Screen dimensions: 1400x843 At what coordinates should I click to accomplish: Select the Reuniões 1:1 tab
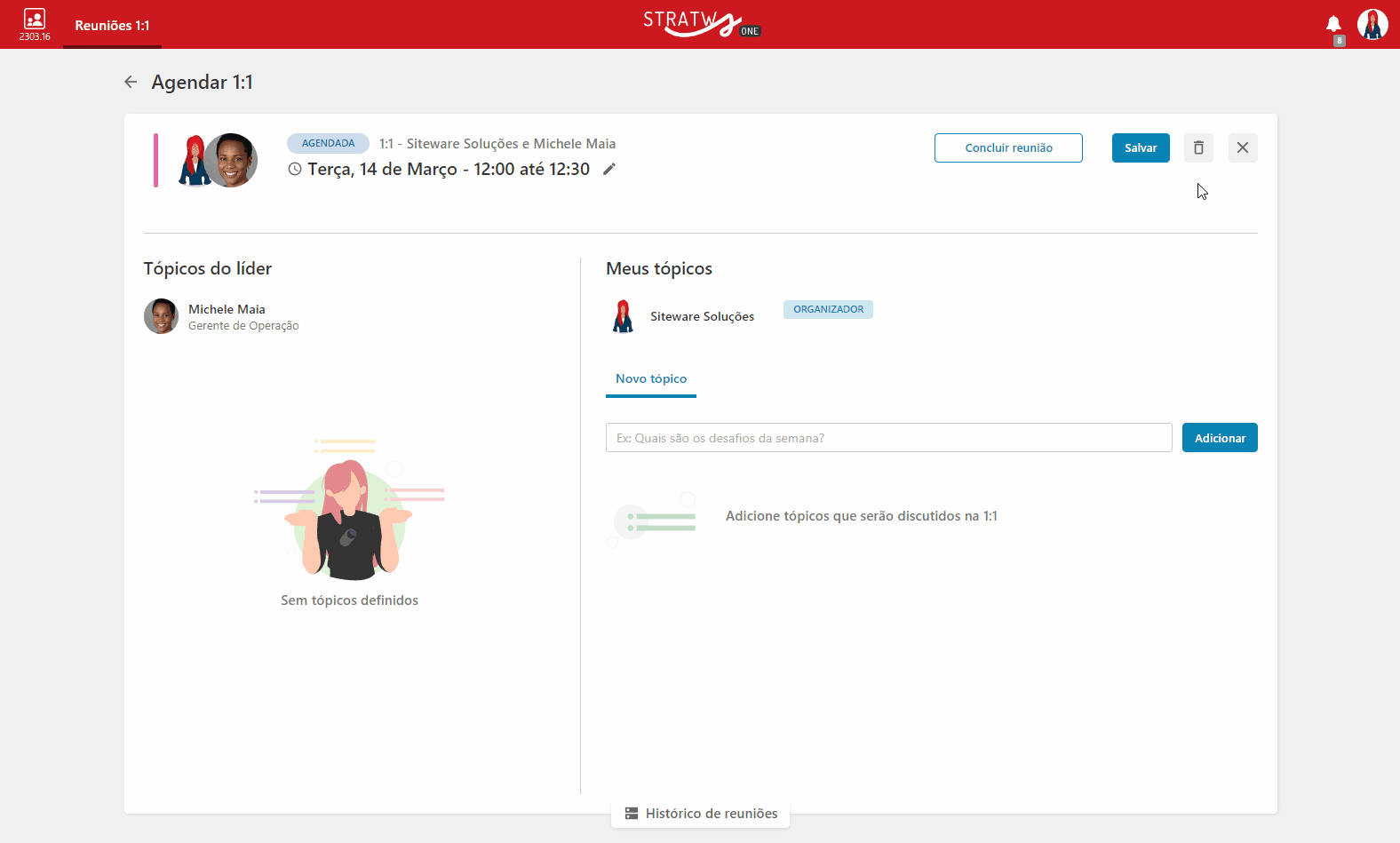112,26
